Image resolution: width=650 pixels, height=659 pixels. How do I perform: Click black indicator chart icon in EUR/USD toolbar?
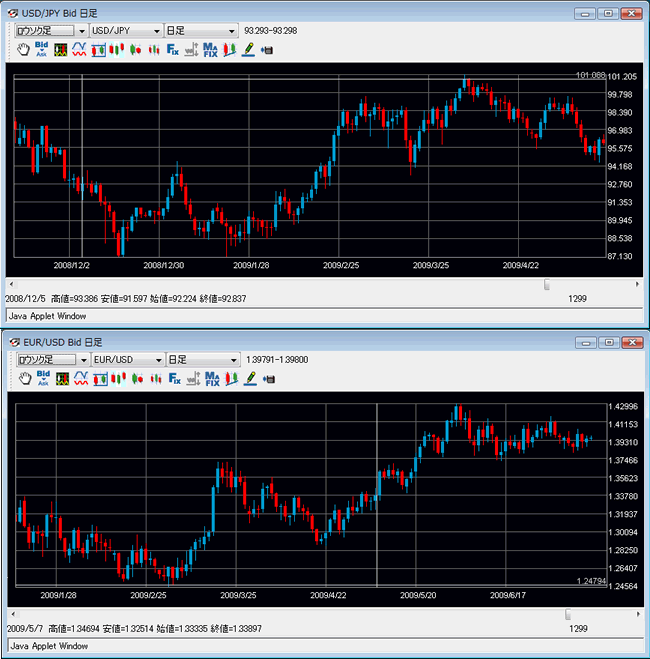click(63, 379)
